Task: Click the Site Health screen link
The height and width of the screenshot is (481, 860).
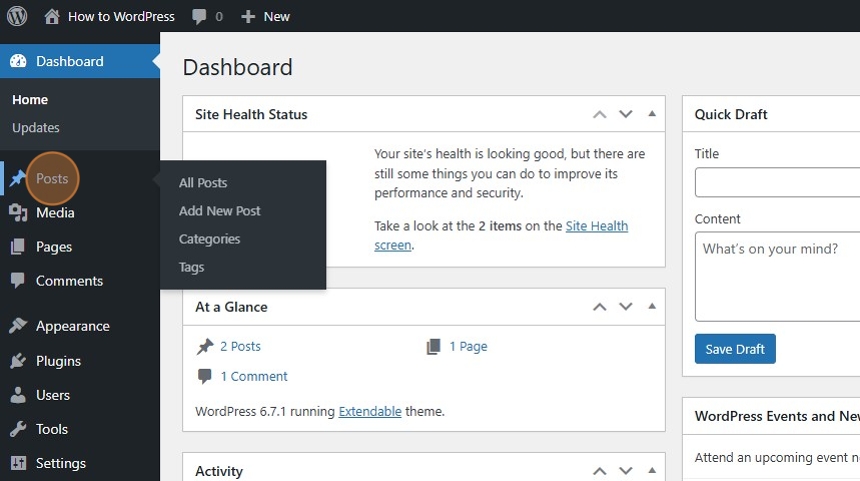Action: pos(597,226)
